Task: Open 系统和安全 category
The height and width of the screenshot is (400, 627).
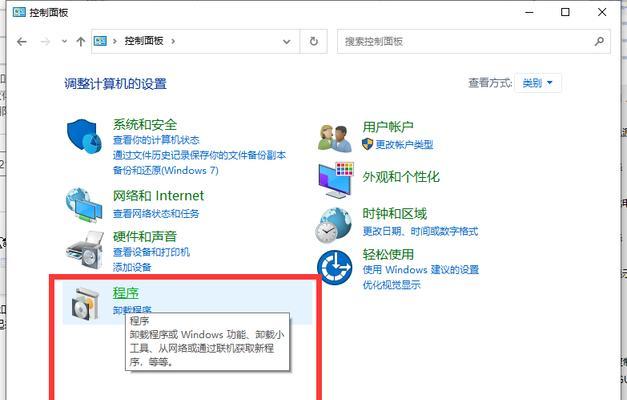Action: (x=144, y=124)
